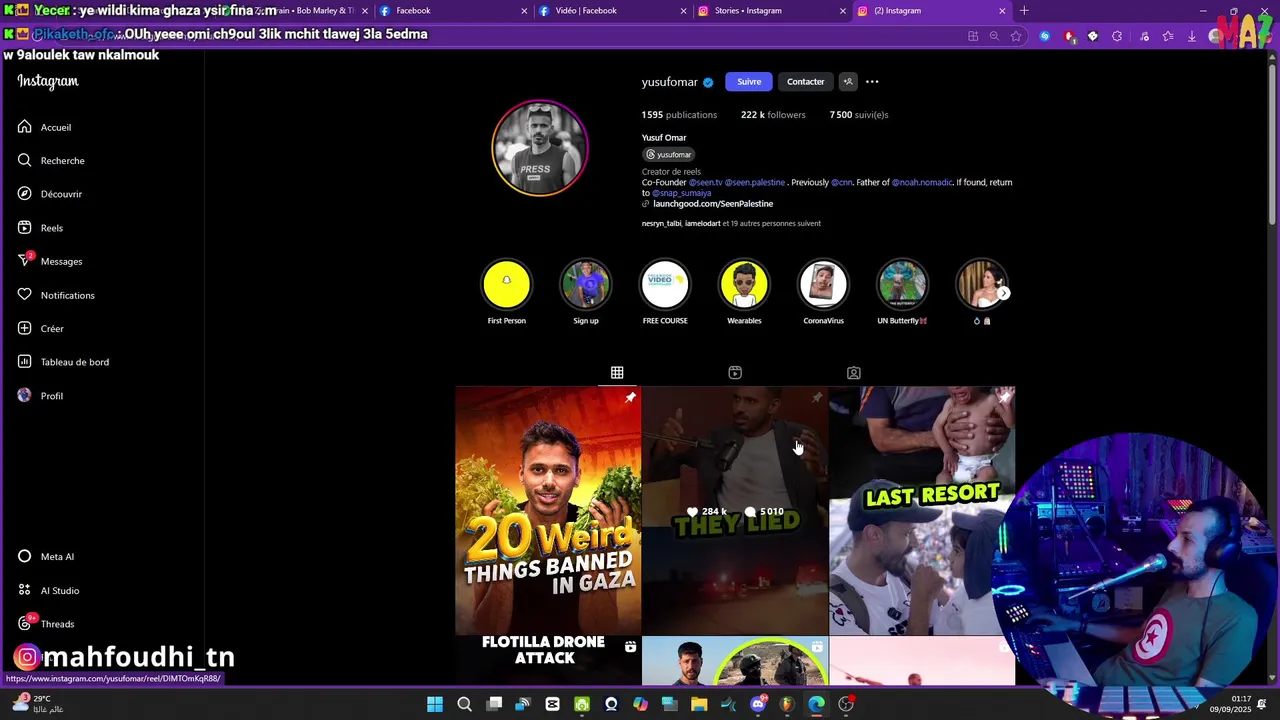The image size is (1280, 720).
Task: Open Recherche in the Instagram sidebar
Action: click(50, 160)
